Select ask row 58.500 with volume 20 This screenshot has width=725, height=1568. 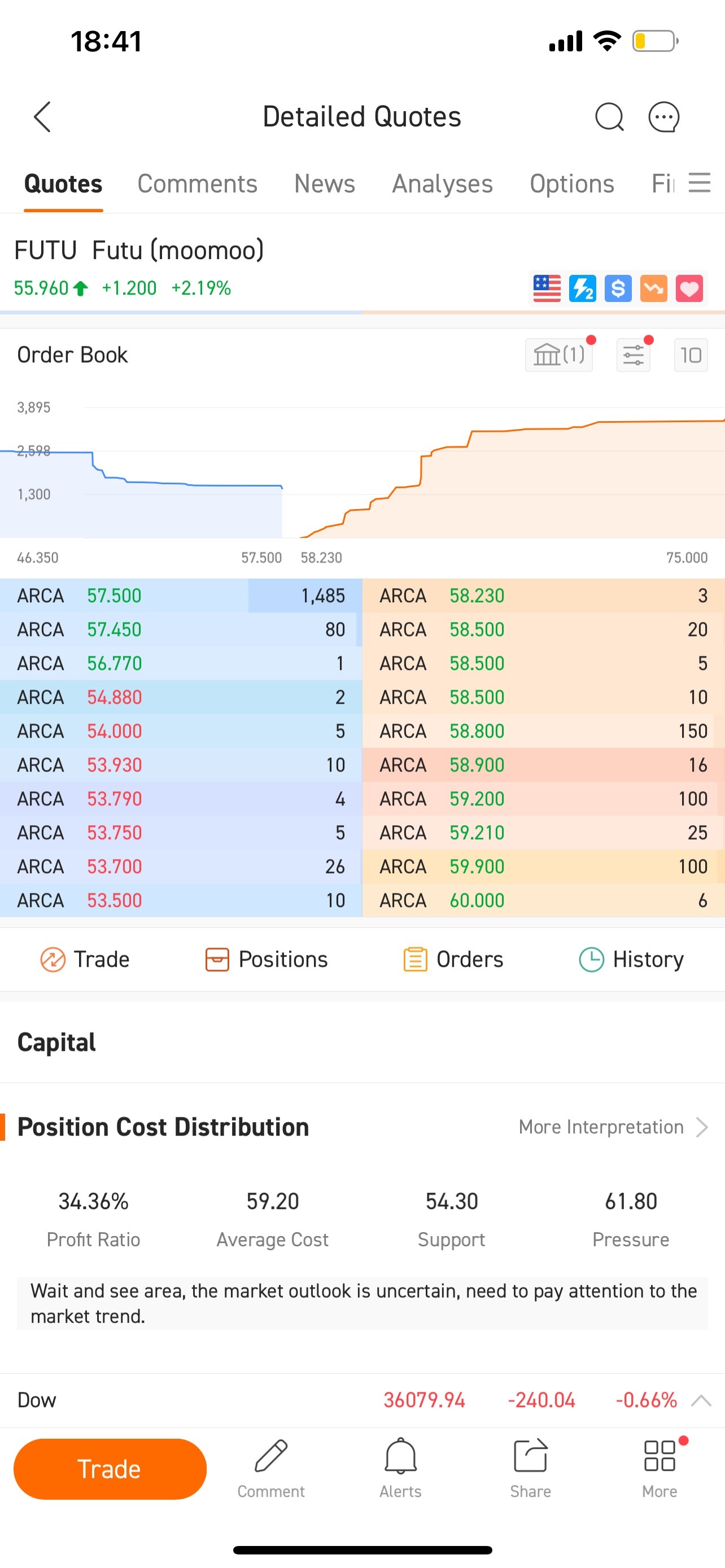click(x=544, y=629)
